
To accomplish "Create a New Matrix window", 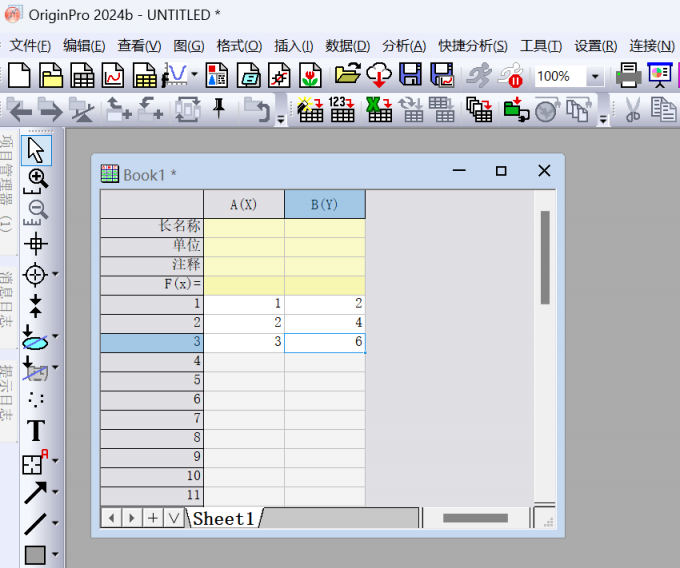I will 145,75.
